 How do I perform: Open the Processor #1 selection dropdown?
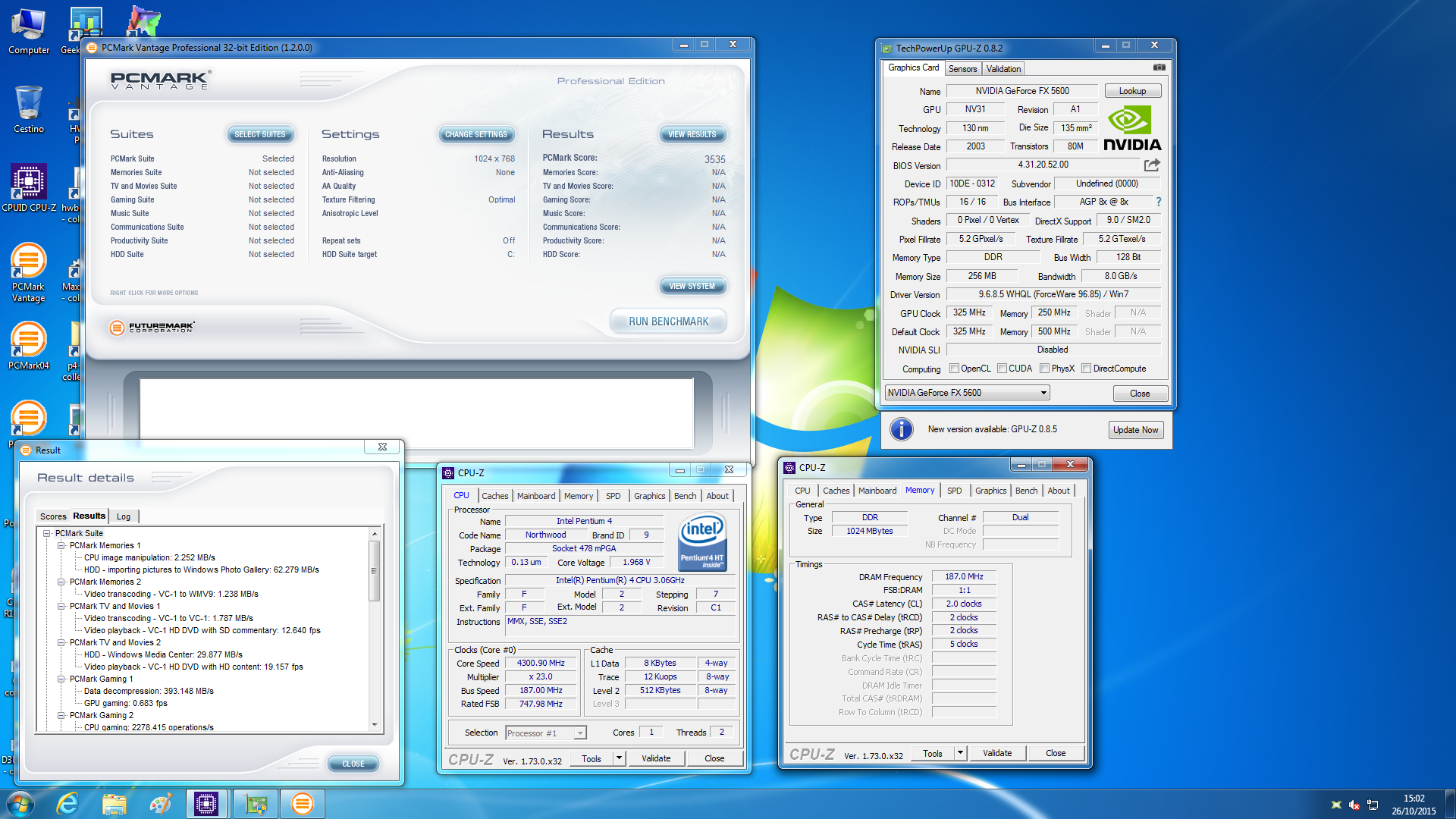(x=545, y=733)
